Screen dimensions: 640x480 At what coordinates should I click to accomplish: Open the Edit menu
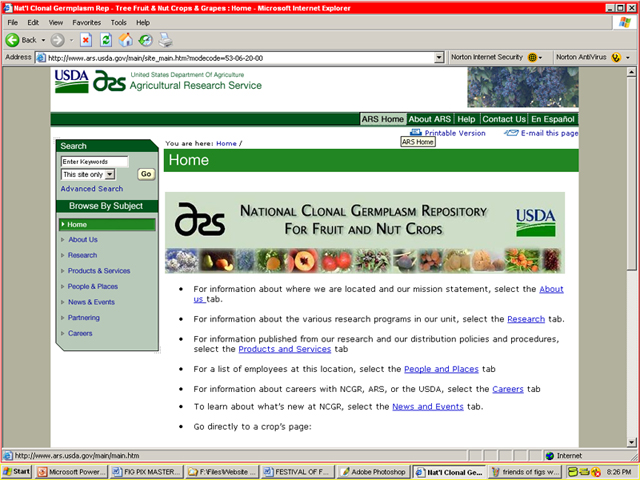pos(33,22)
